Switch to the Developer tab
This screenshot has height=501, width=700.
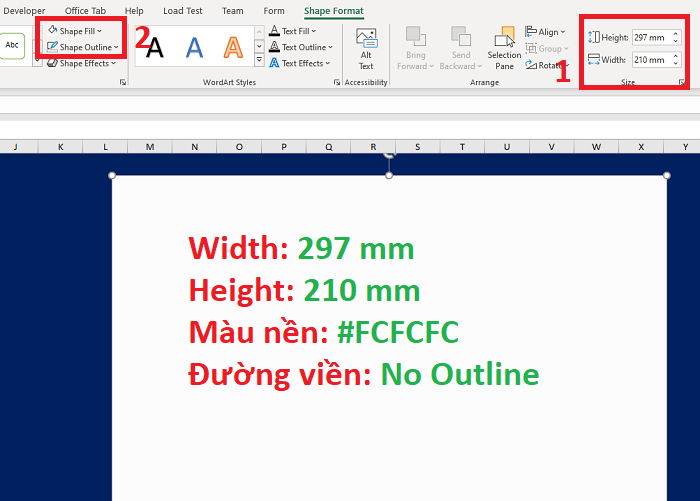tap(24, 11)
